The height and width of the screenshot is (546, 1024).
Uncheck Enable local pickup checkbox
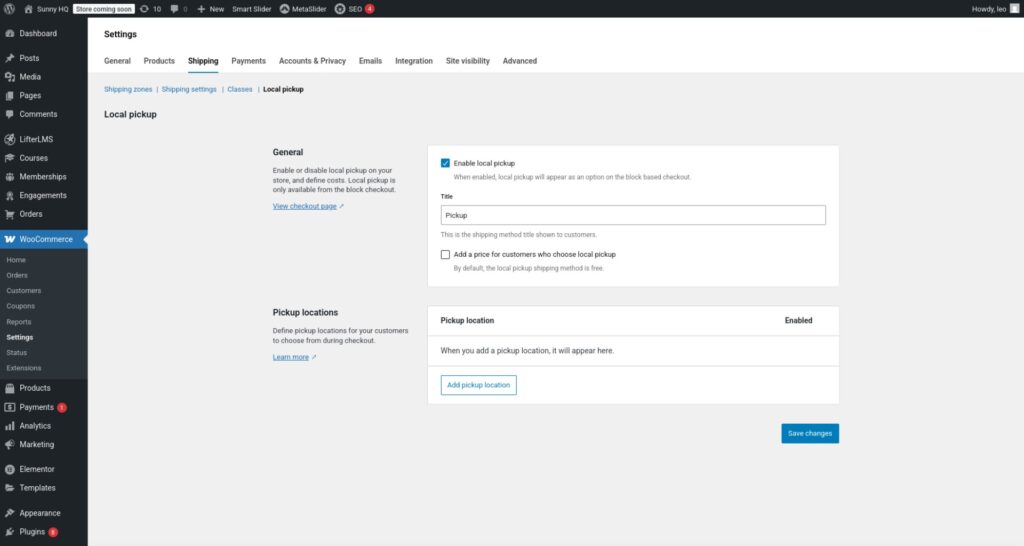[x=445, y=163]
